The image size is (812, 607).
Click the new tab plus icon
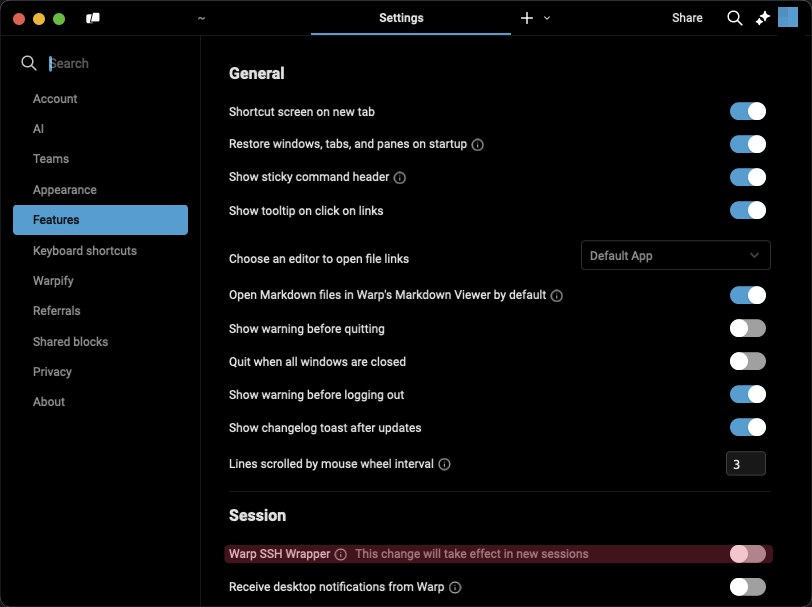(527, 18)
